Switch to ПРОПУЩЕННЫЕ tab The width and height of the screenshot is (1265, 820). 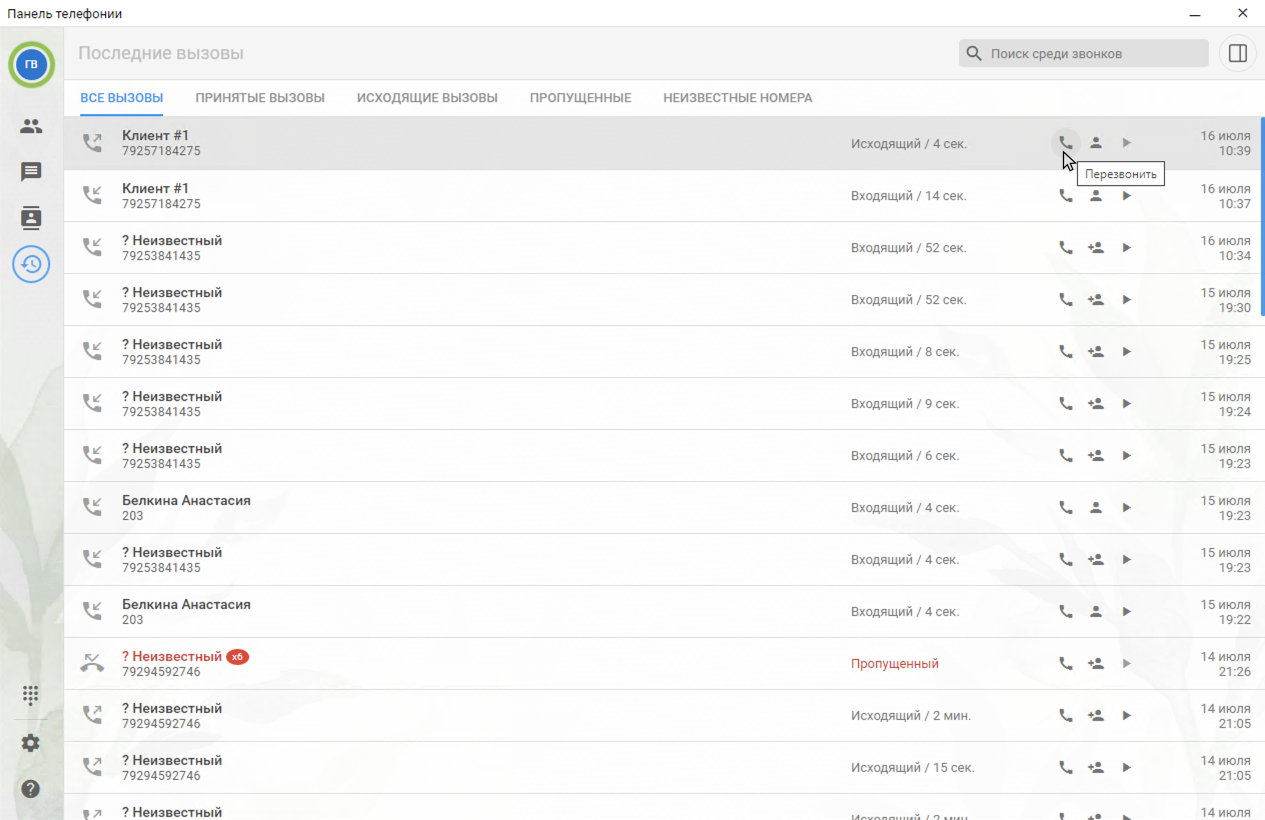click(580, 98)
